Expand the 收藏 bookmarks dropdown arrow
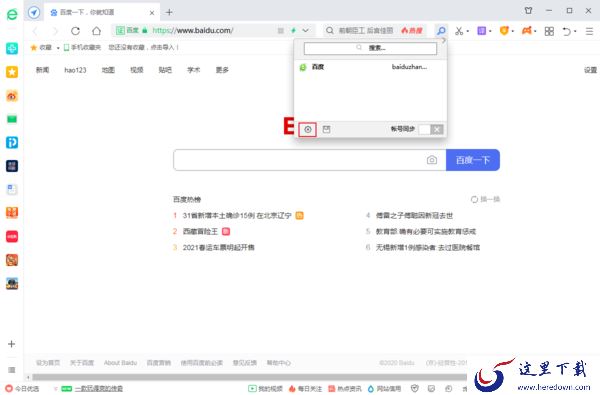Image resolution: width=600 pixels, height=395 pixels. tap(58, 48)
